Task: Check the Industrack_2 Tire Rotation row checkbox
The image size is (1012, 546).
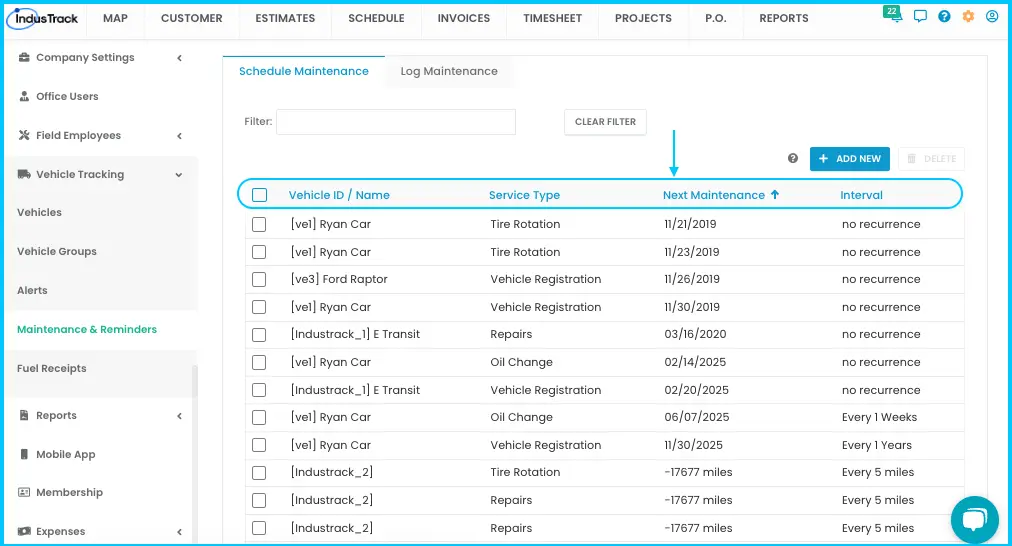Action: pyautogui.click(x=259, y=472)
